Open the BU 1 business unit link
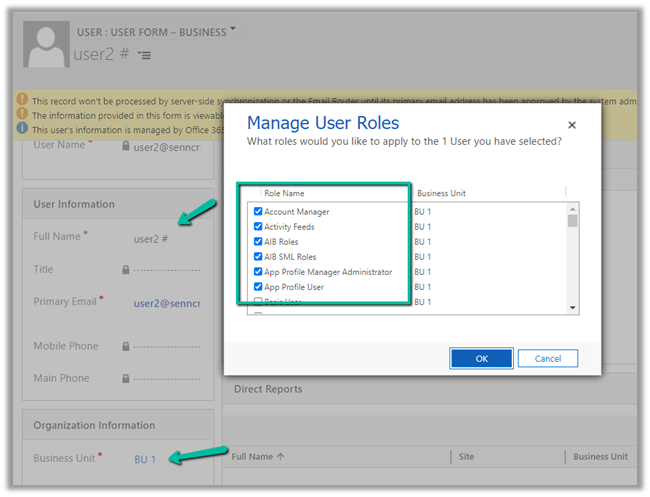 click(x=145, y=459)
